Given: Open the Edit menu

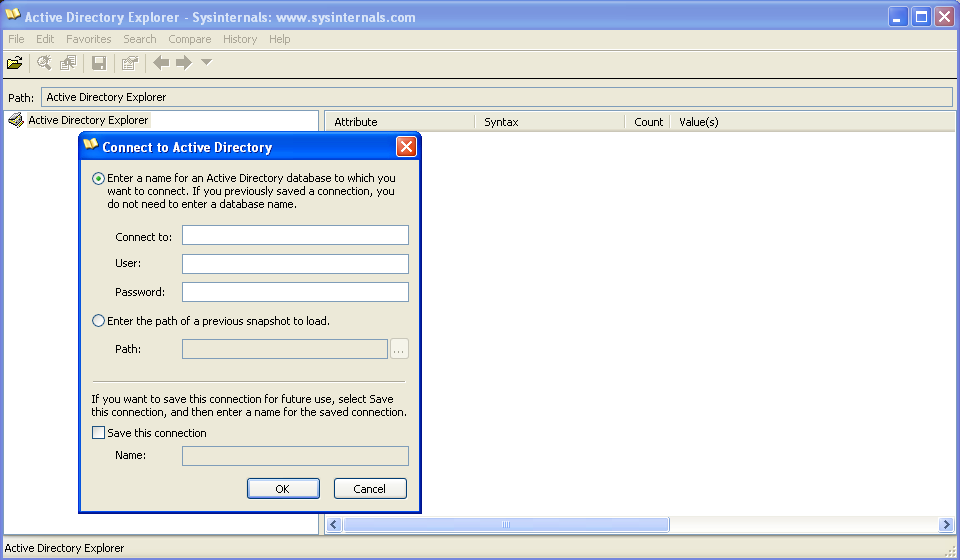Looking at the screenshot, I should click(45, 39).
